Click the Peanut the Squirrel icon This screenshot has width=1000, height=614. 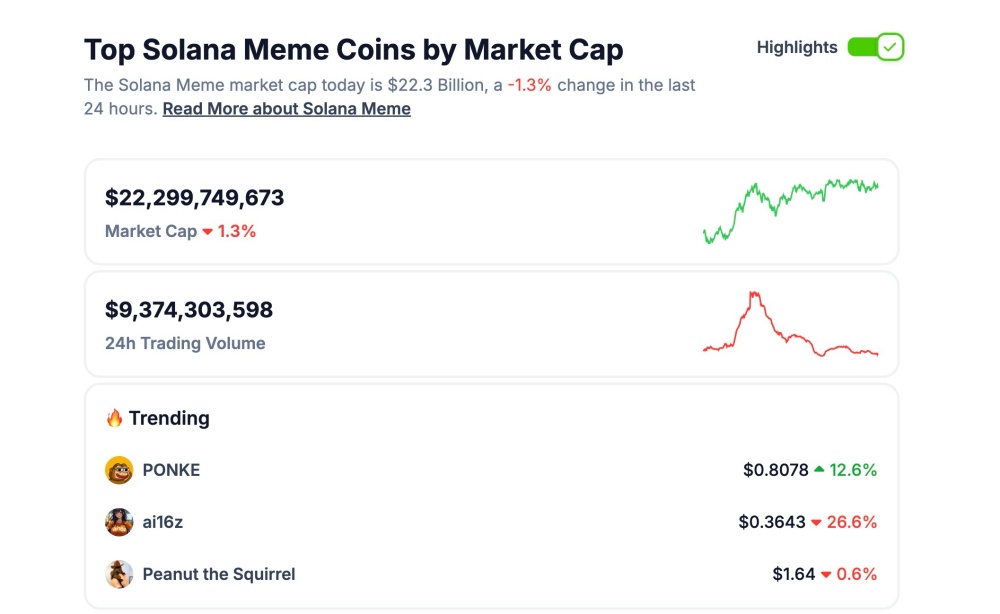119,574
